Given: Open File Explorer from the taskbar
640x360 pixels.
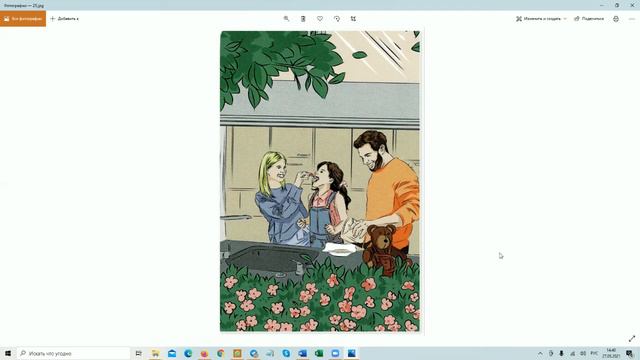Looking at the screenshot, I should tap(156, 353).
